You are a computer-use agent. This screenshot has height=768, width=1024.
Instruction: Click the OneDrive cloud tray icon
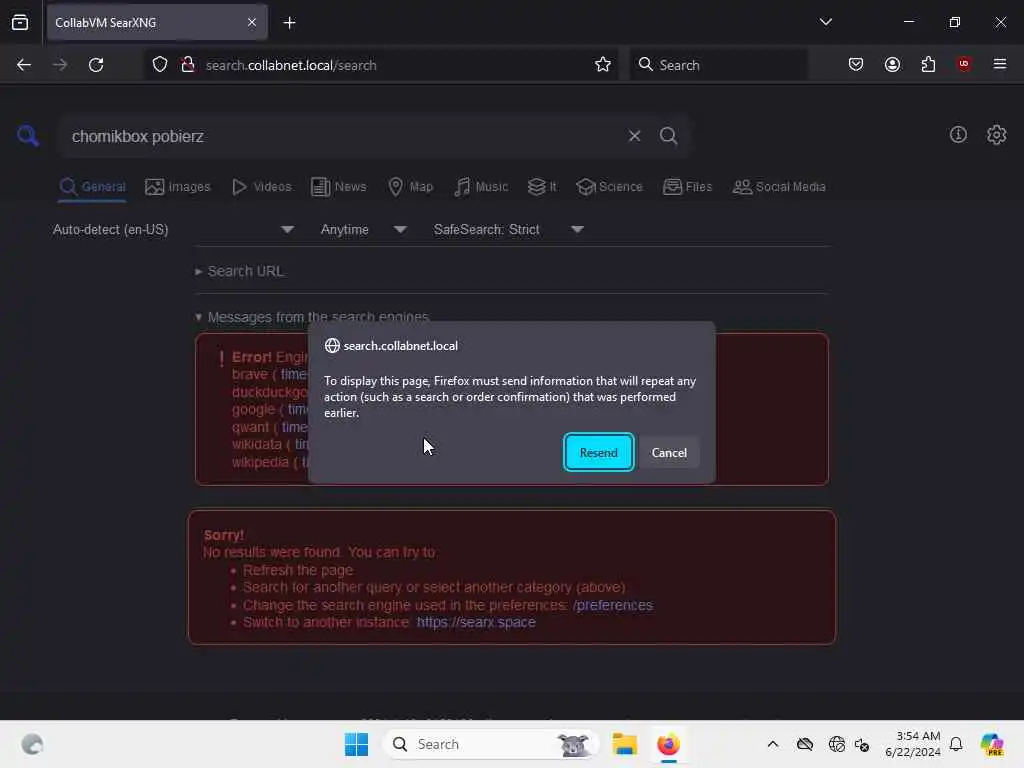coord(805,744)
